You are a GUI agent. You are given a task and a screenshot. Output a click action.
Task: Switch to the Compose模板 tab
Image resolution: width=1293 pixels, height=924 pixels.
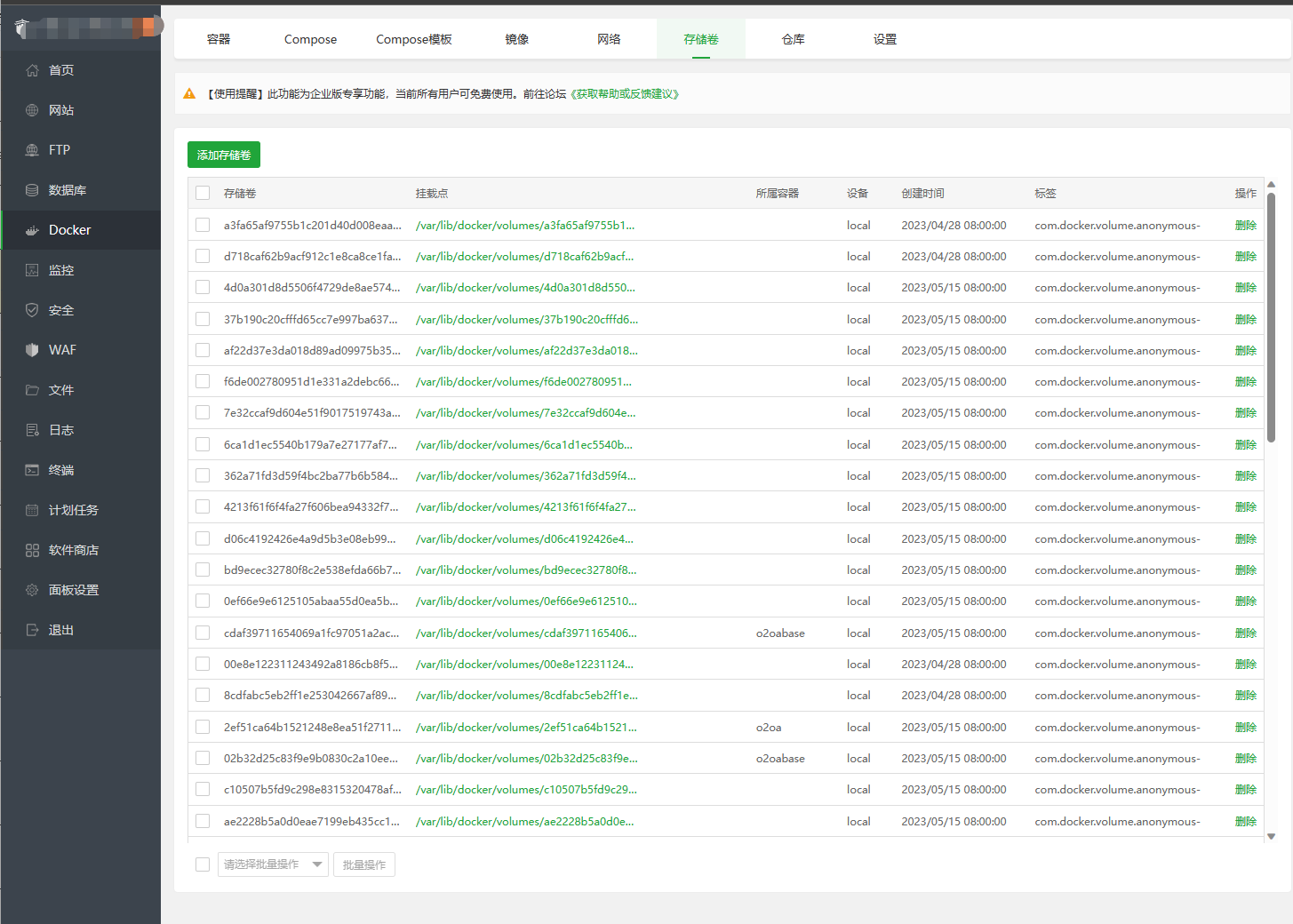(x=414, y=39)
